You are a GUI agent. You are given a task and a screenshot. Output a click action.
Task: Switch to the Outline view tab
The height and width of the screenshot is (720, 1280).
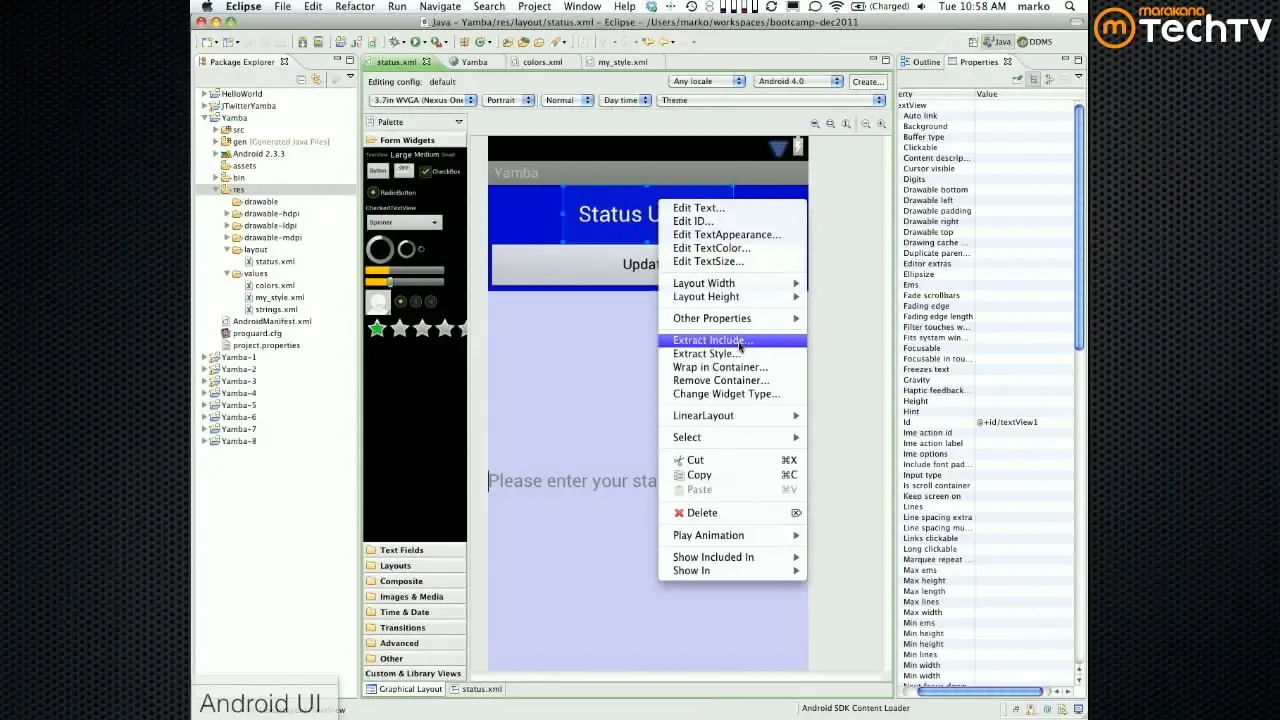920,62
